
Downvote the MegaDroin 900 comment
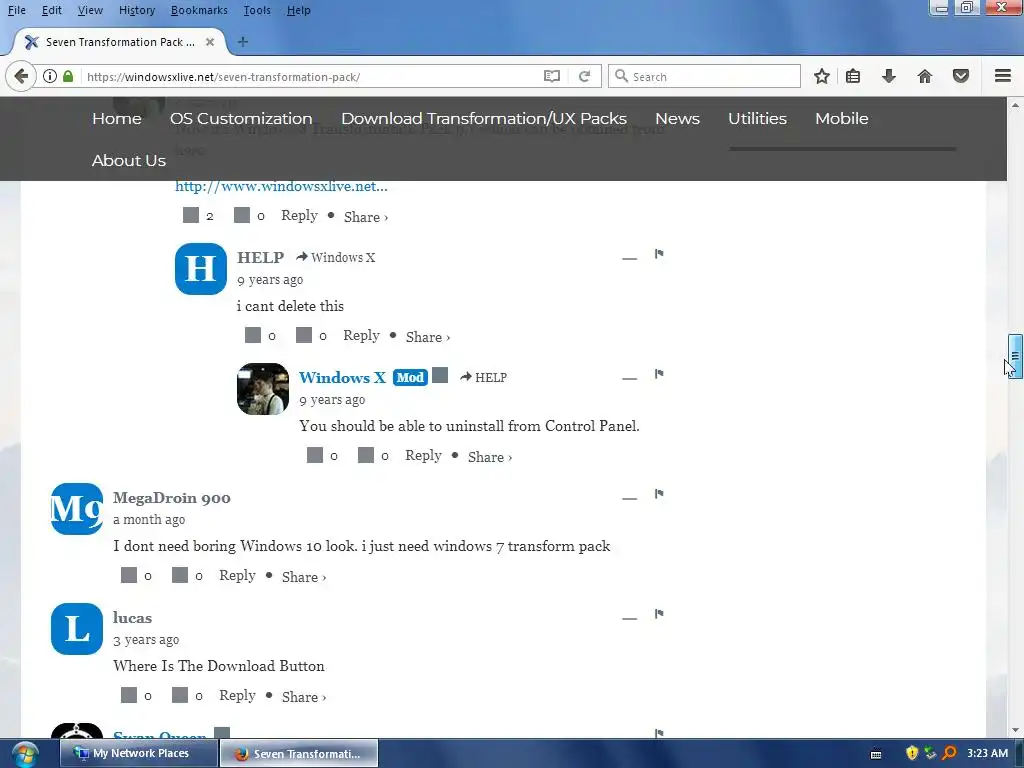click(x=180, y=575)
